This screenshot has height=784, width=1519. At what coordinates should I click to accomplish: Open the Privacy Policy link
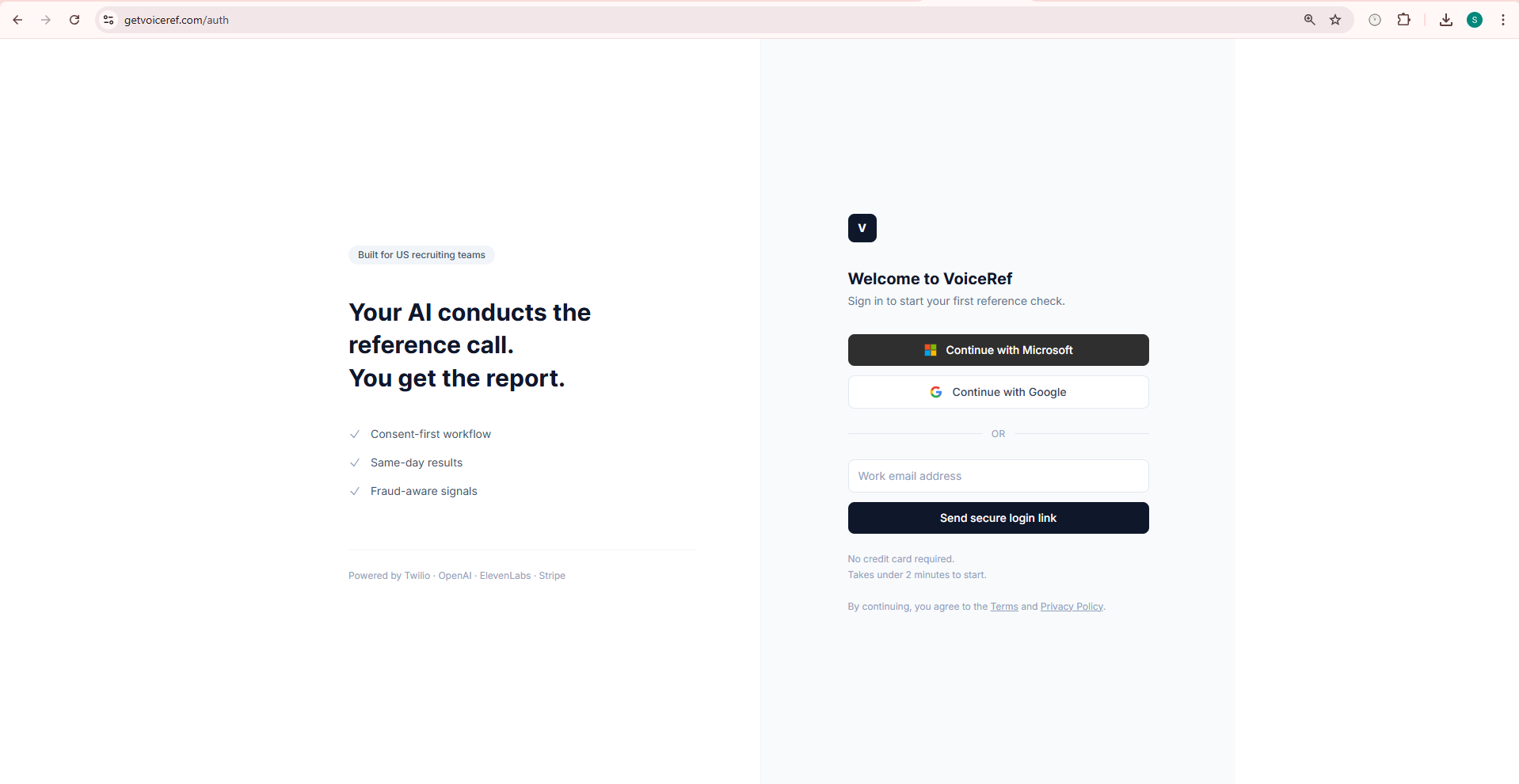1071,607
